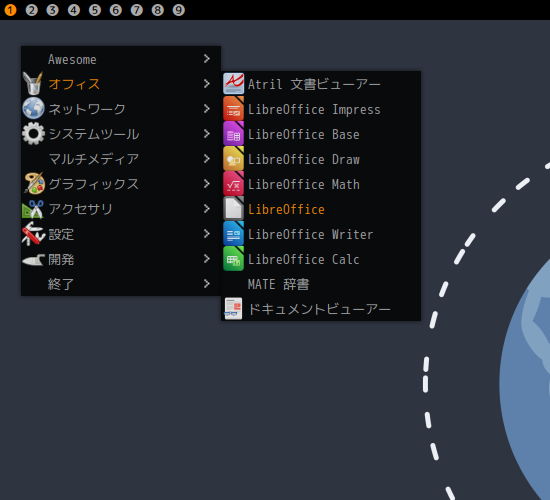Click the LibreOffice Impress icon
The width and height of the screenshot is (550, 500).
click(234, 108)
